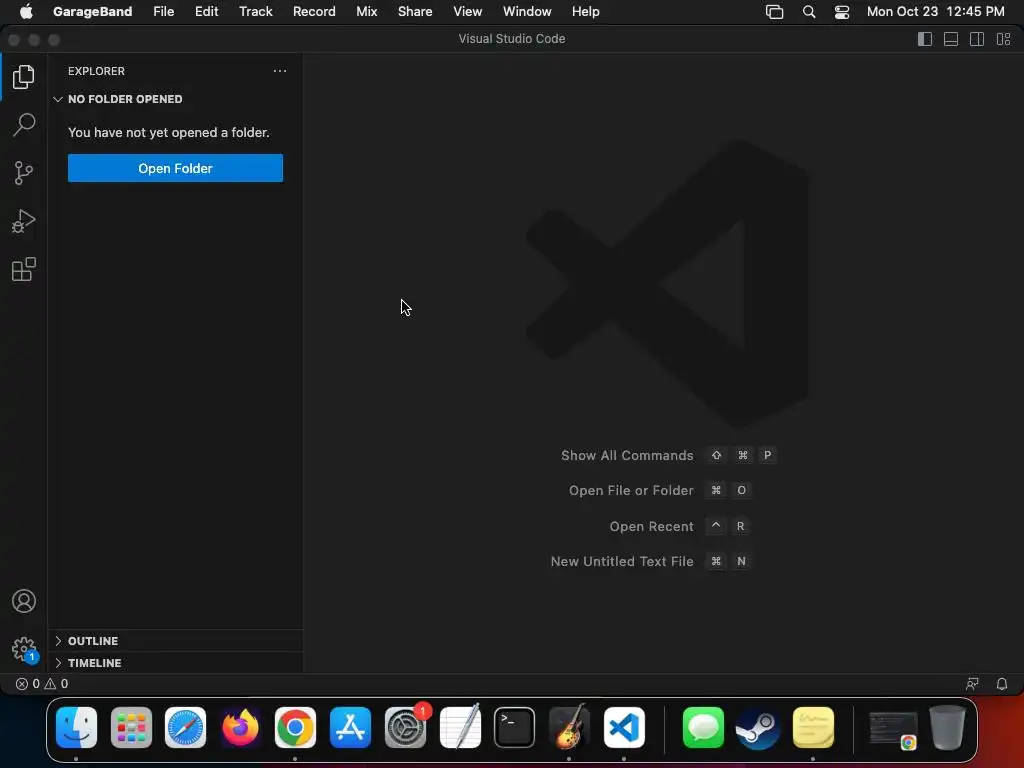Open Stickies notes from the Dock
This screenshot has width=1024, height=768.
pyautogui.click(x=813, y=727)
